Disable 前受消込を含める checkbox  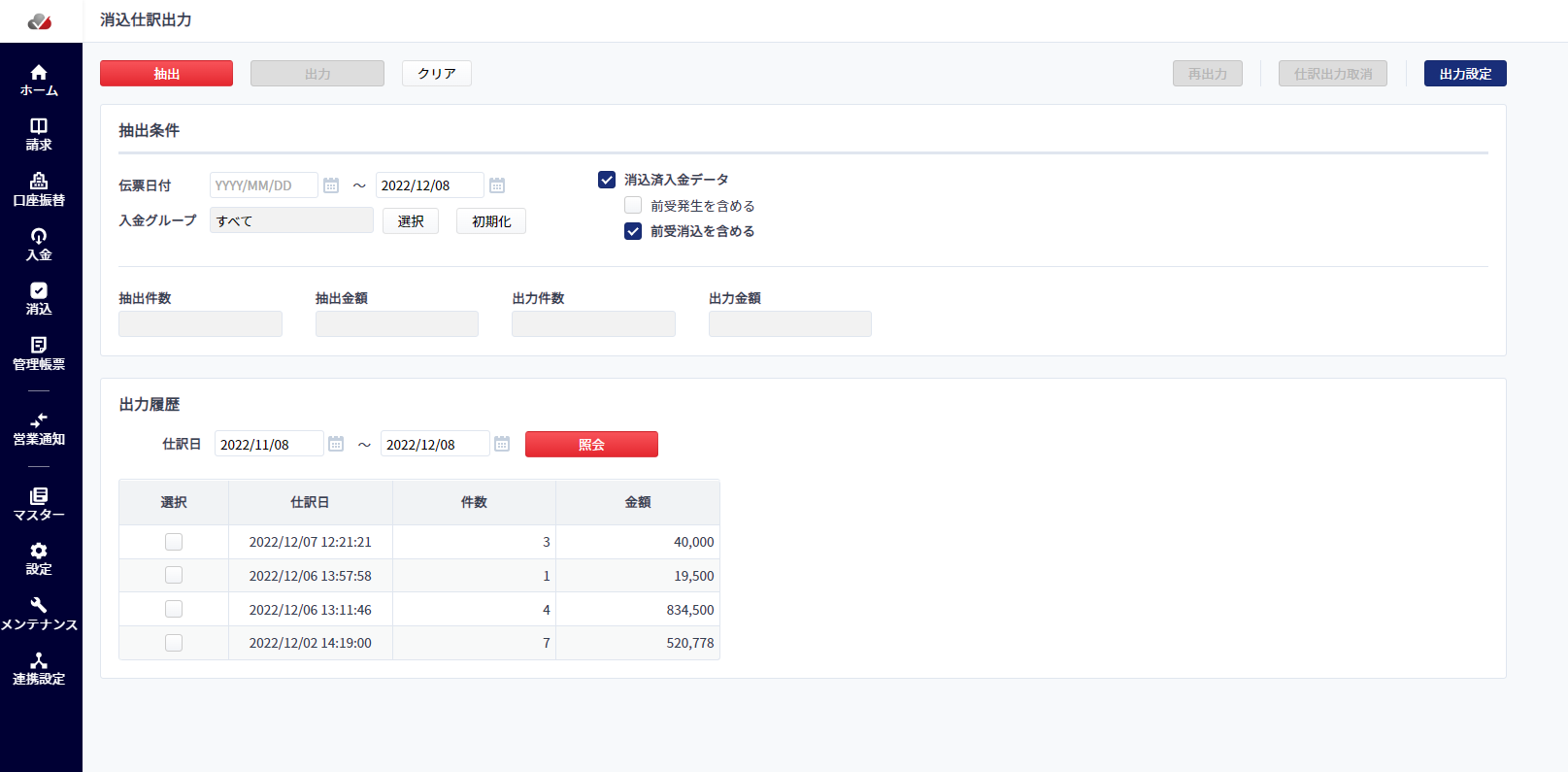pyautogui.click(x=633, y=231)
